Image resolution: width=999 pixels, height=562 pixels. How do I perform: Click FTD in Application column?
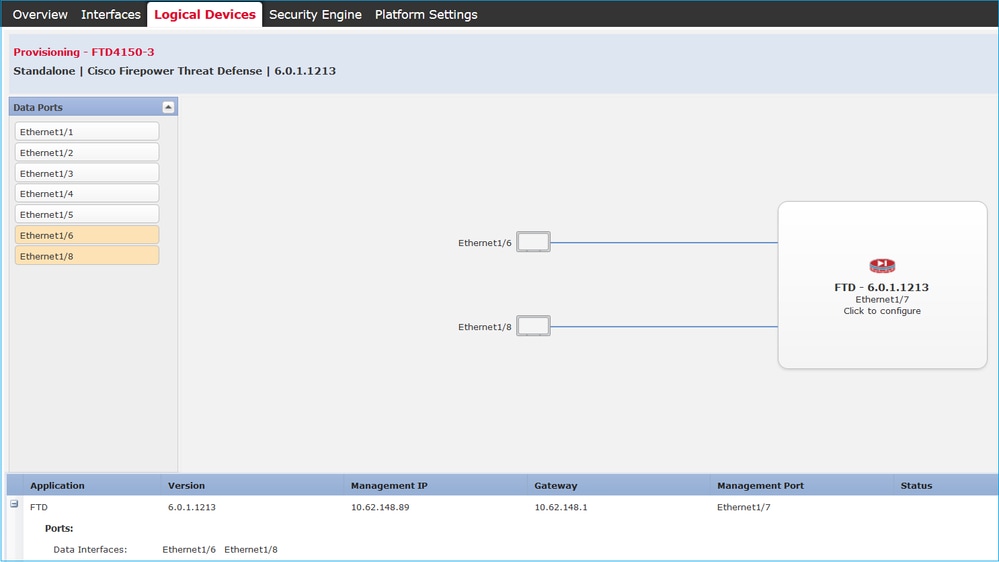[x=39, y=507]
